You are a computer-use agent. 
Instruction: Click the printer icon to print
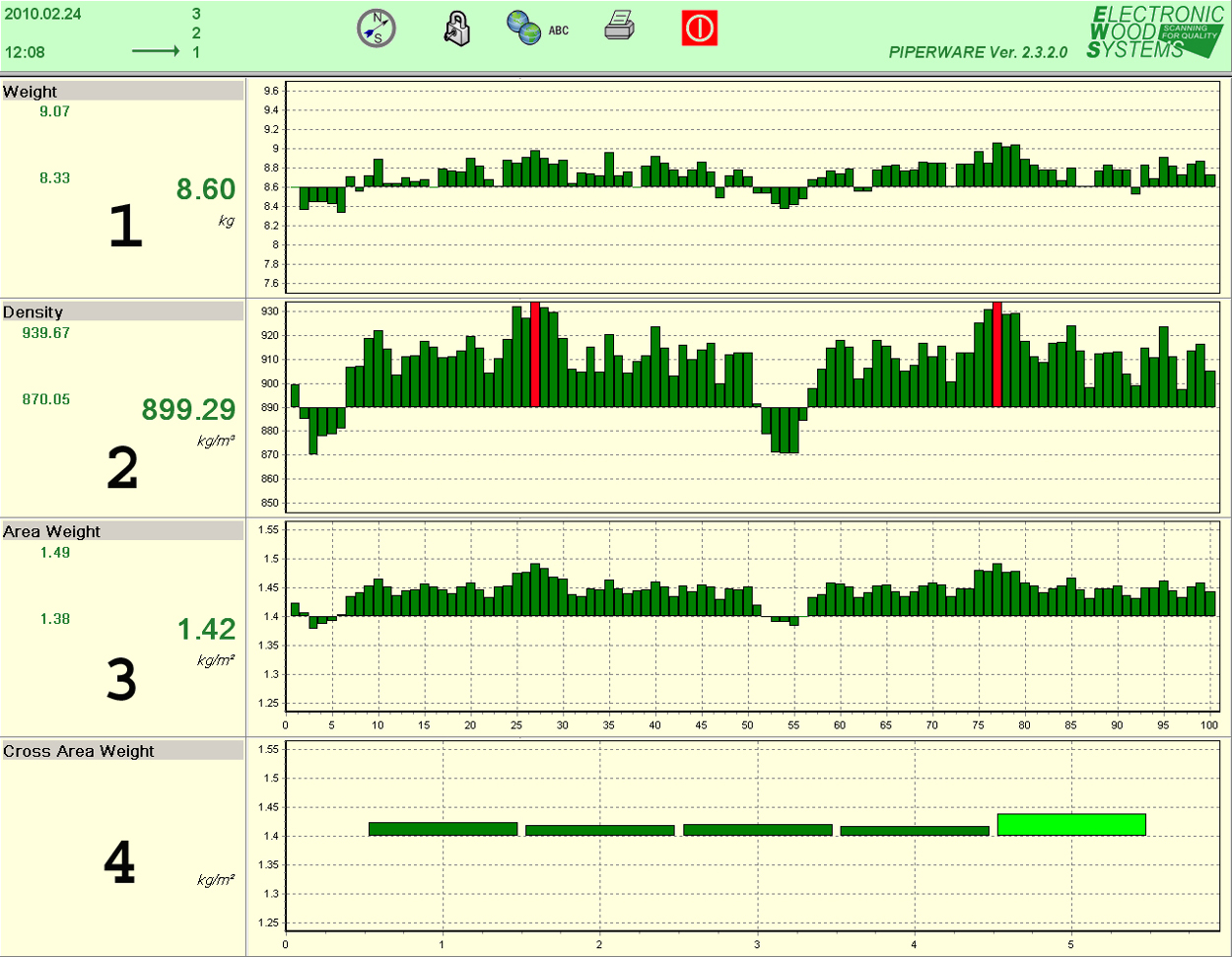[619, 27]
